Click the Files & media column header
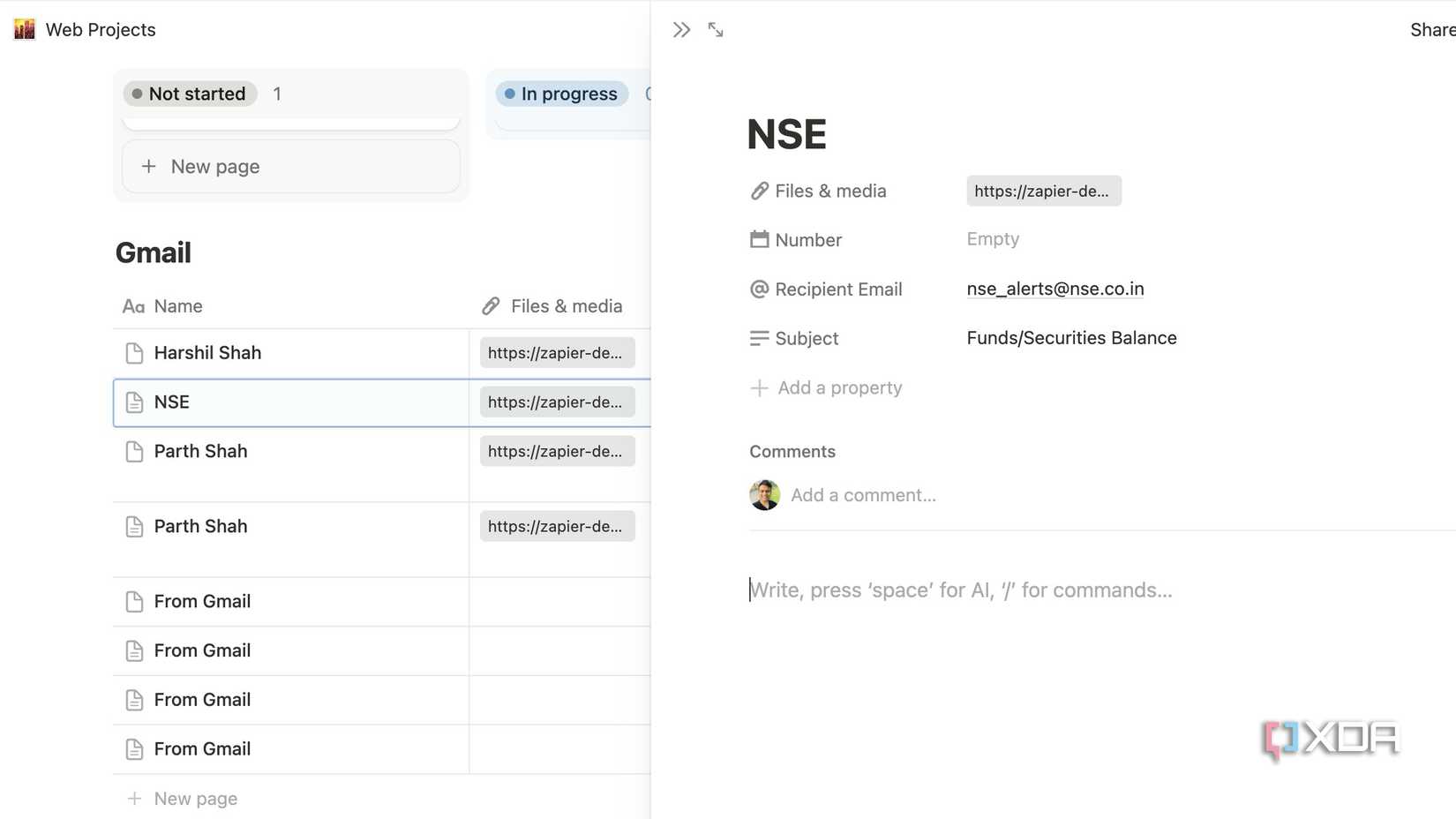Viewport: 1456px width, 819px height. (x=566, y=306)
